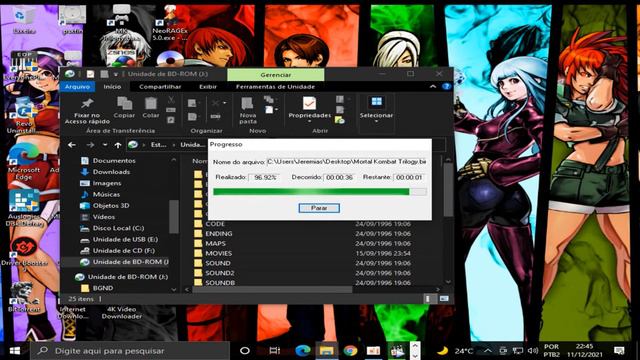Select Músicas in the navigation pane

[106, 194]
